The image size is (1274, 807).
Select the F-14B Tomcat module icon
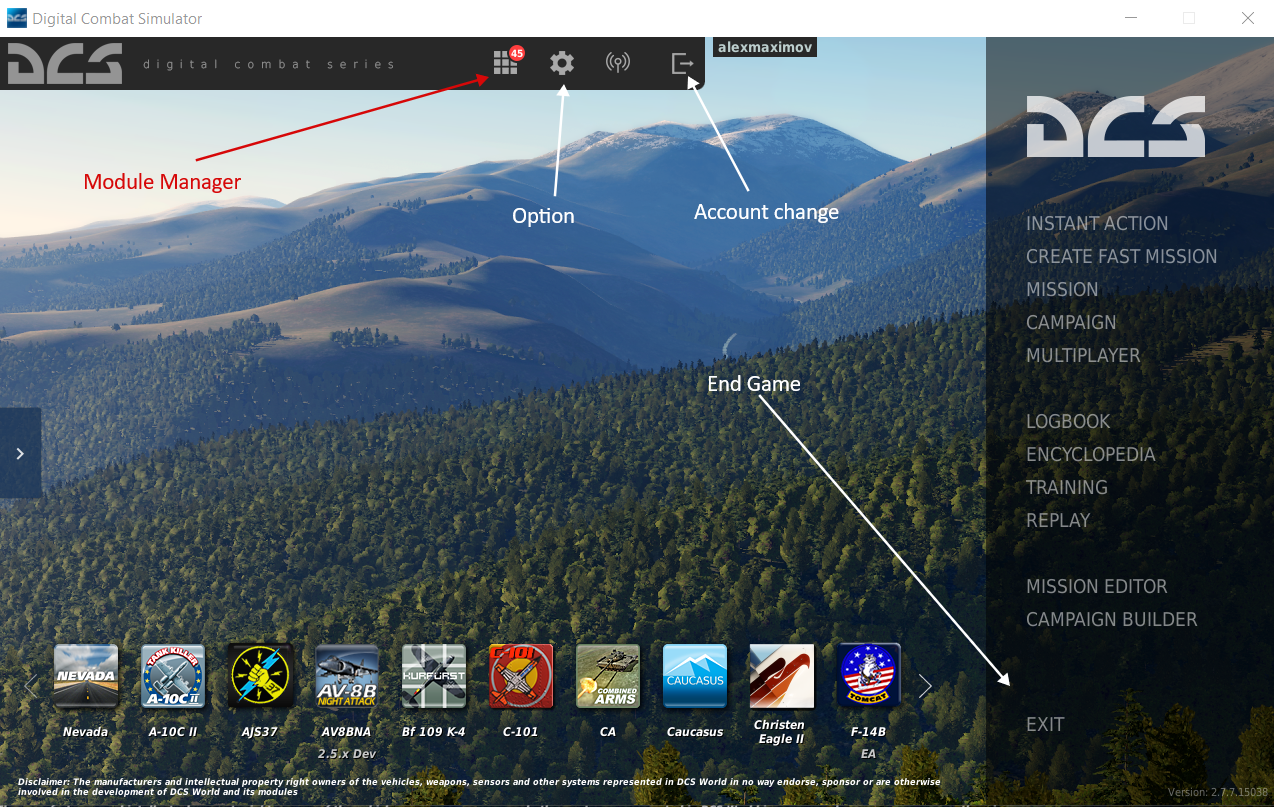(868, 677)
